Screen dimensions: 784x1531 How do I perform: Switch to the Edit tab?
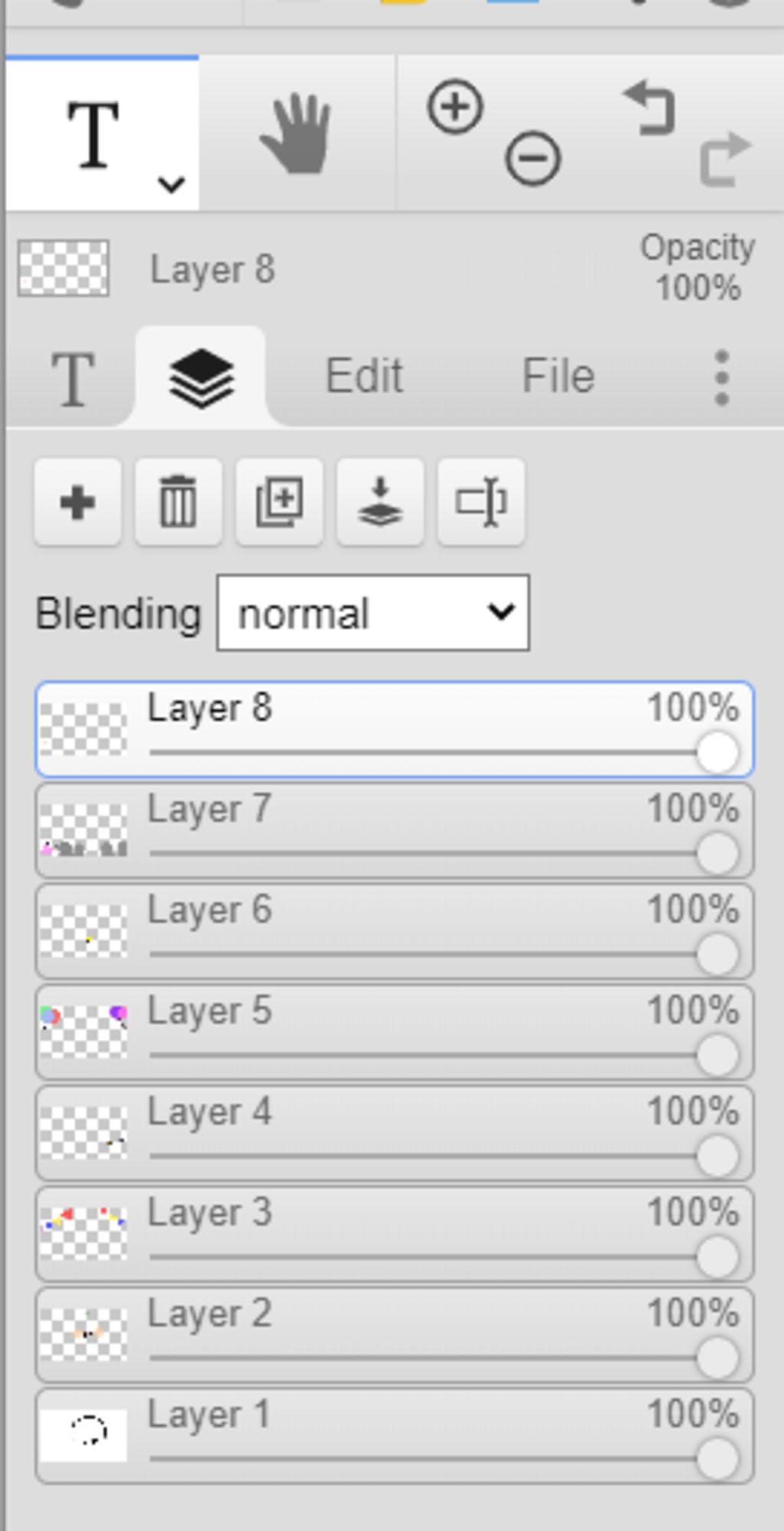click(x=364, y=376)
